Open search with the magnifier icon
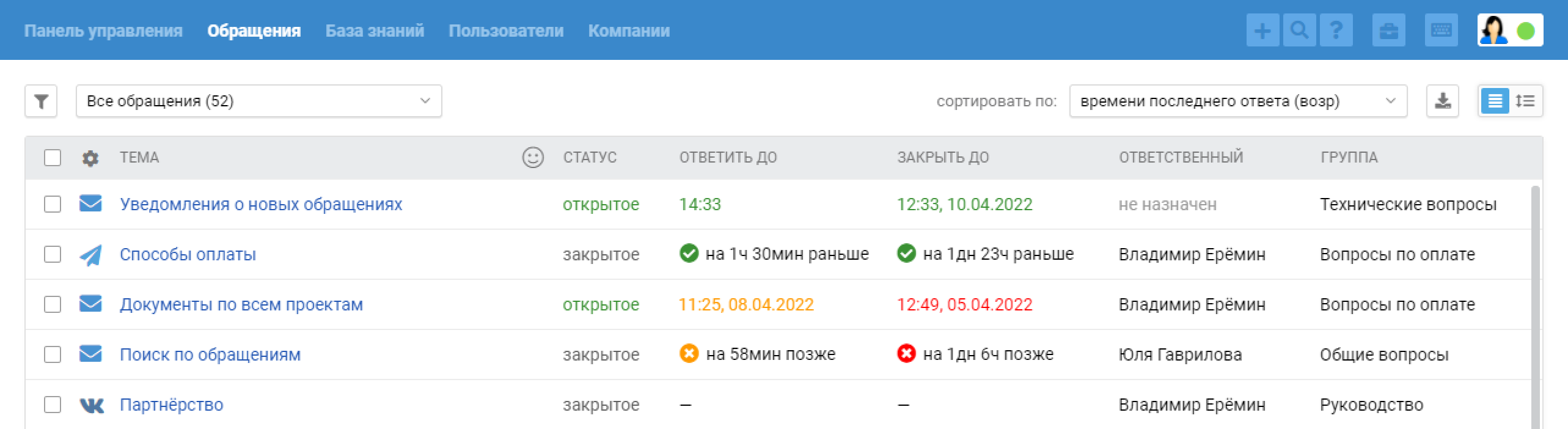1568x429 pixels. point(1300,31)
